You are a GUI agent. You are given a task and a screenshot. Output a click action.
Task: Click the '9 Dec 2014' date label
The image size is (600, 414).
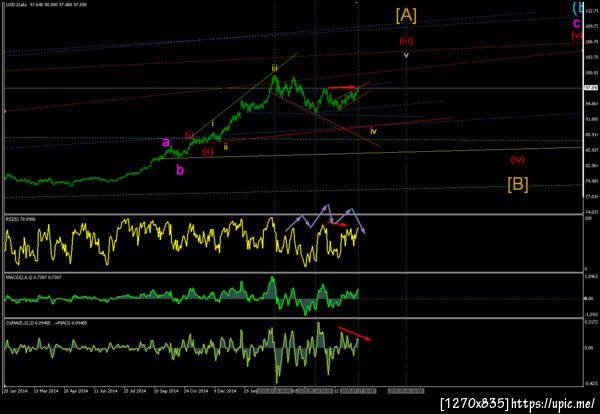click(225, 391)
